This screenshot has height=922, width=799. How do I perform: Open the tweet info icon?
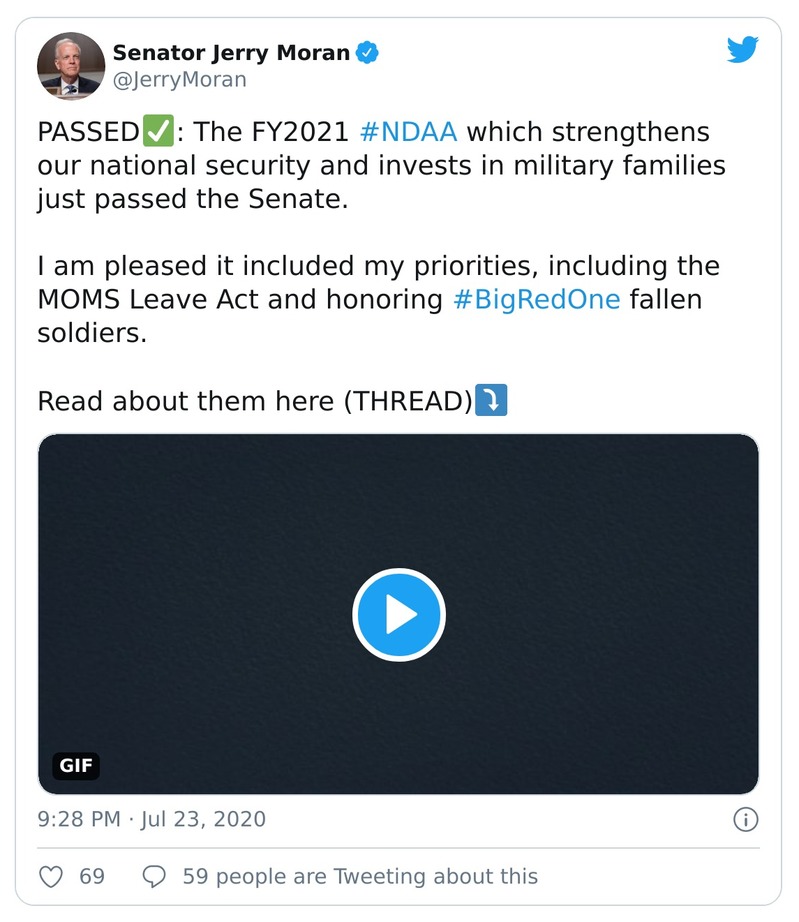click(x=745, y=820)
